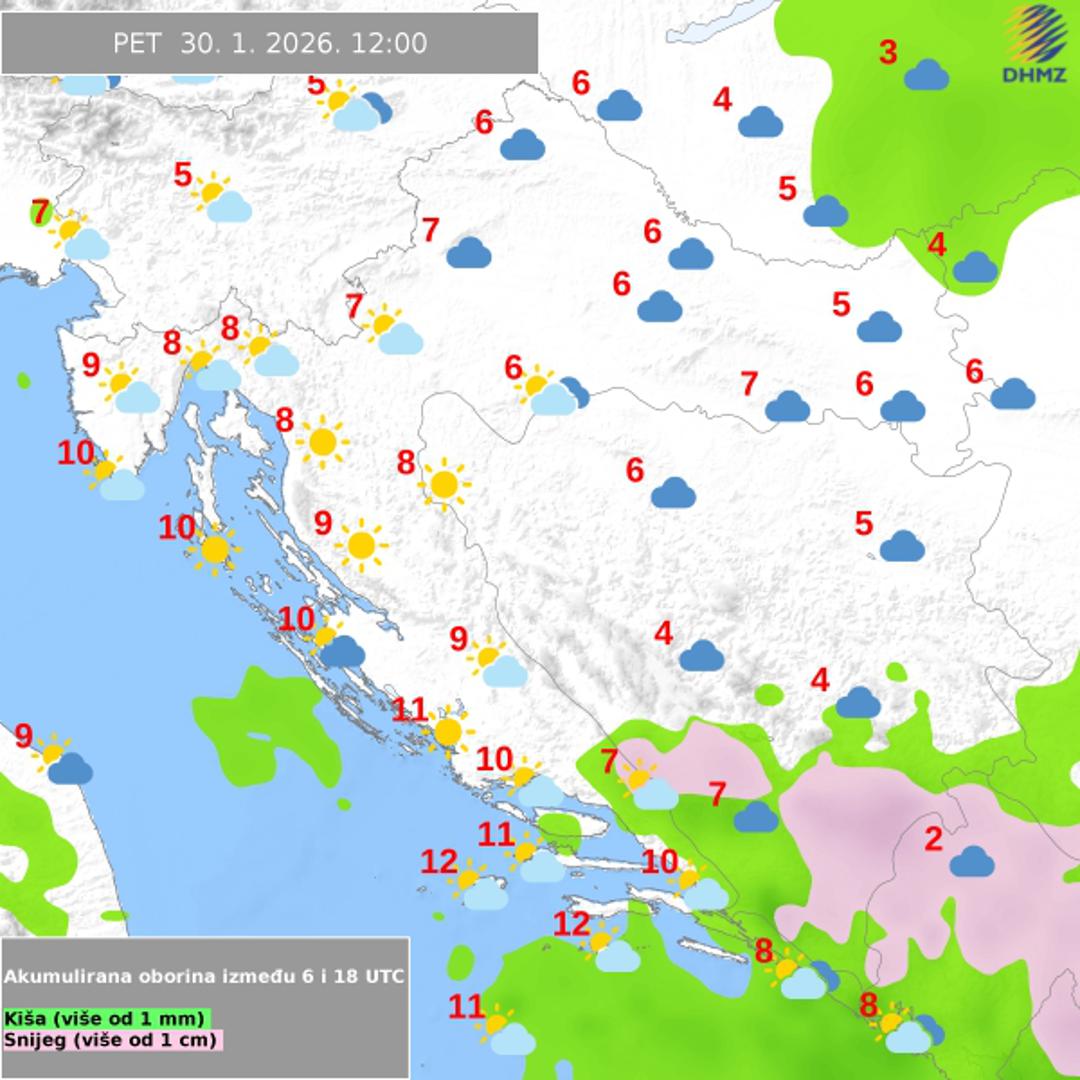Viewport: 1080px width, 1080px height.
Task: Click sun with dark cloud beside 9
Action: (64, 762)
